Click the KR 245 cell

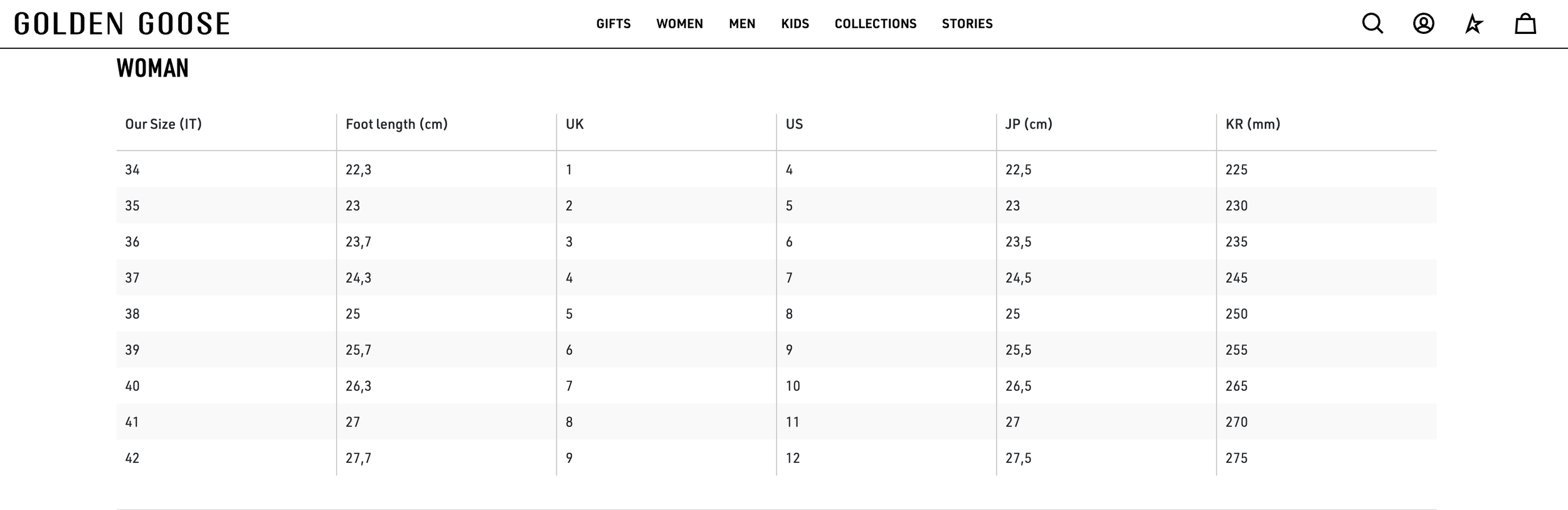point(1236,278)
